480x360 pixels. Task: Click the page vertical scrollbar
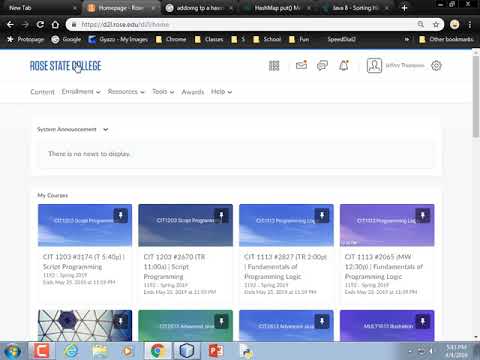pyautogui.click(x=476, y=97)
